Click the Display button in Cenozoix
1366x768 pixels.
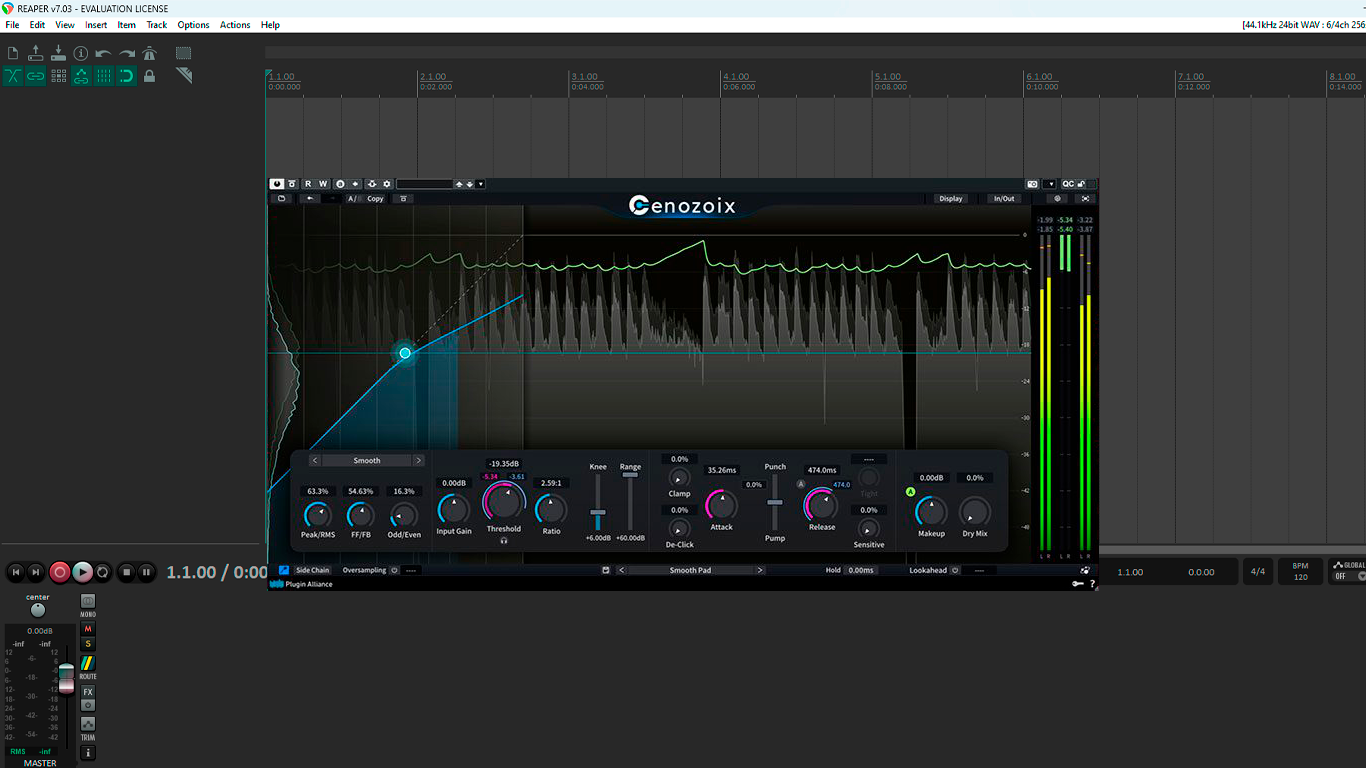point(951,198)
